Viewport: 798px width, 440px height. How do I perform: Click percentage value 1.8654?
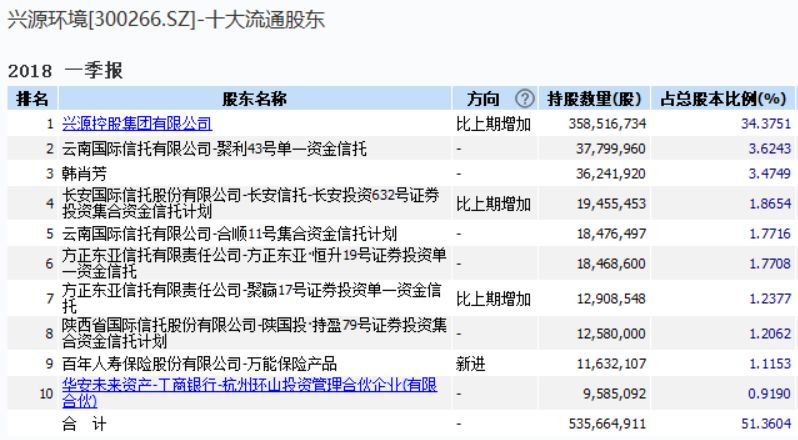[770, 203]
